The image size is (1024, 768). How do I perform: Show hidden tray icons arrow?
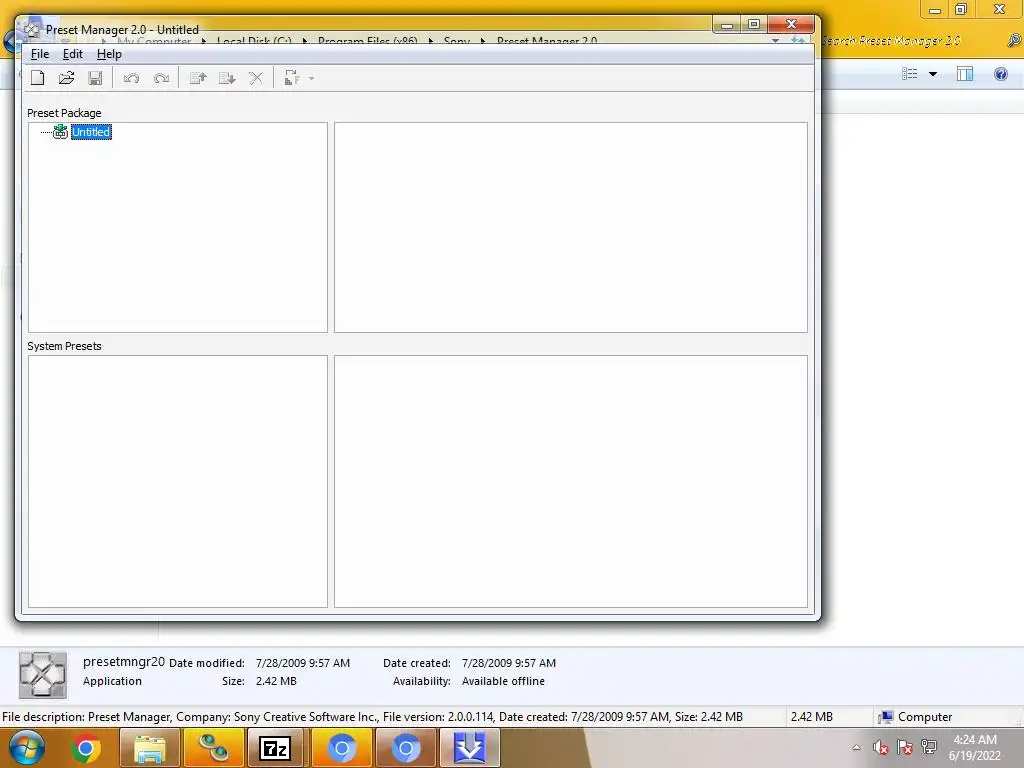click(856, 748)
